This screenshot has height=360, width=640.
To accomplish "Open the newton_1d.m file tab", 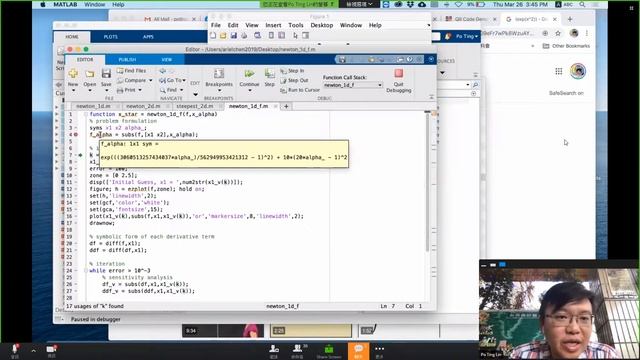I will [93, 106].
